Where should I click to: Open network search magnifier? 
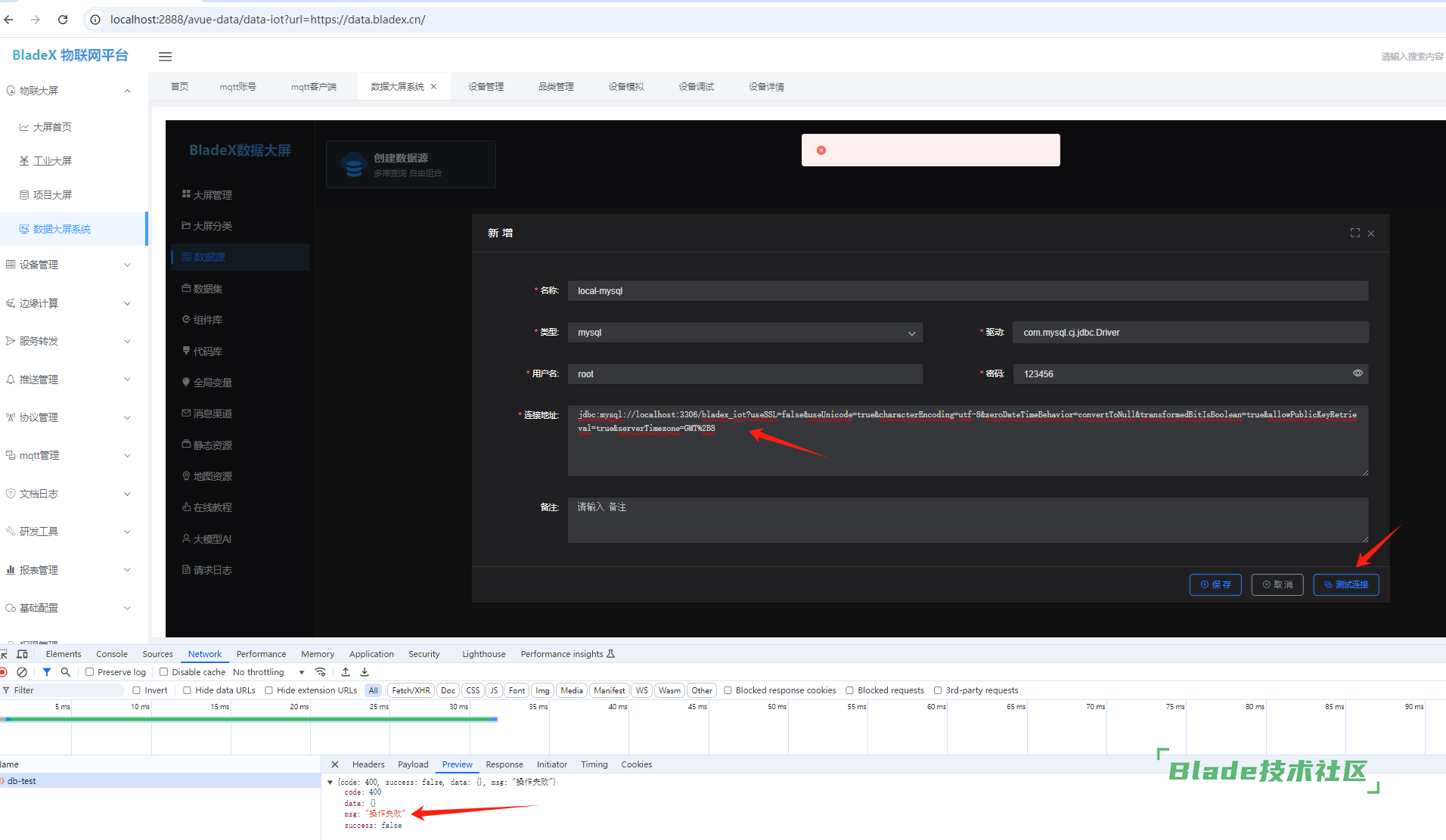tap(66, 672)
